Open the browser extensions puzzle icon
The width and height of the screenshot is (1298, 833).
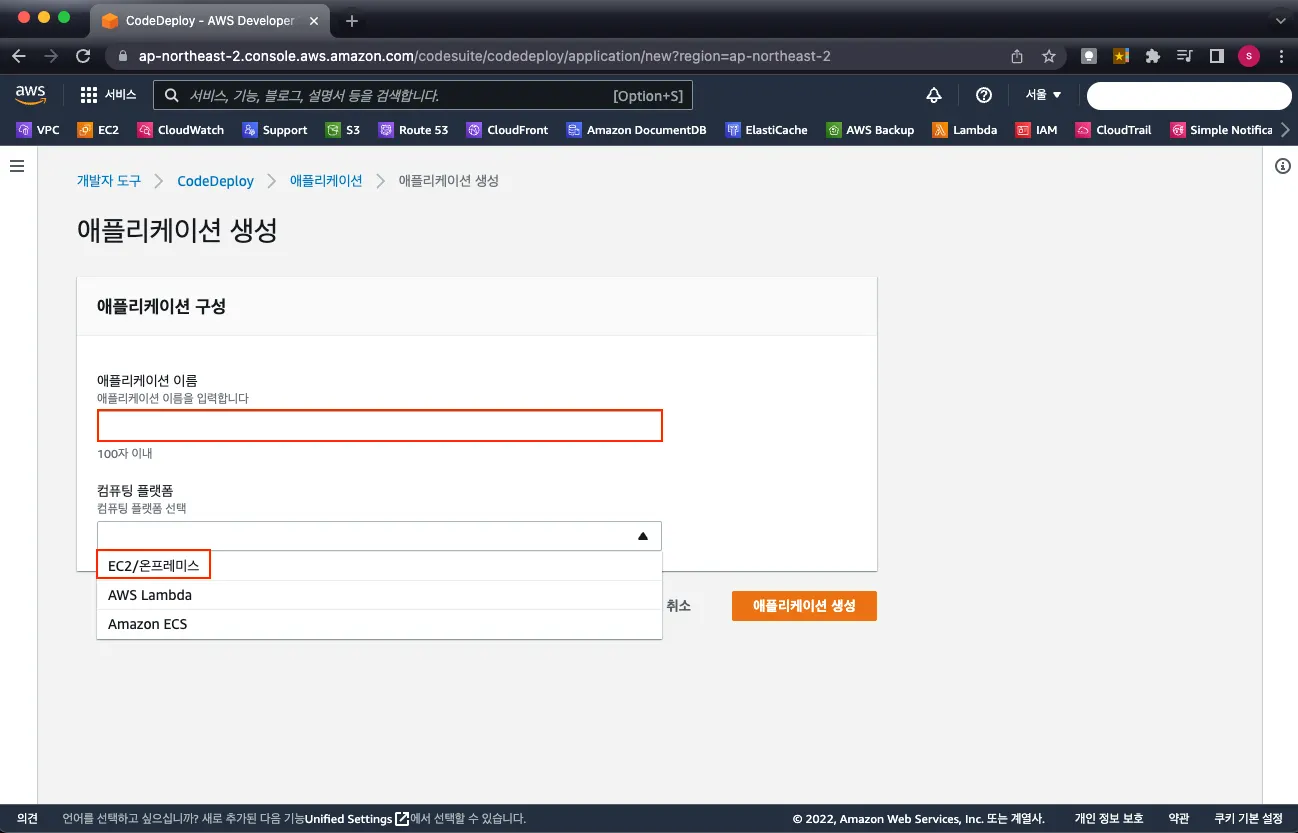(1153, 56)
